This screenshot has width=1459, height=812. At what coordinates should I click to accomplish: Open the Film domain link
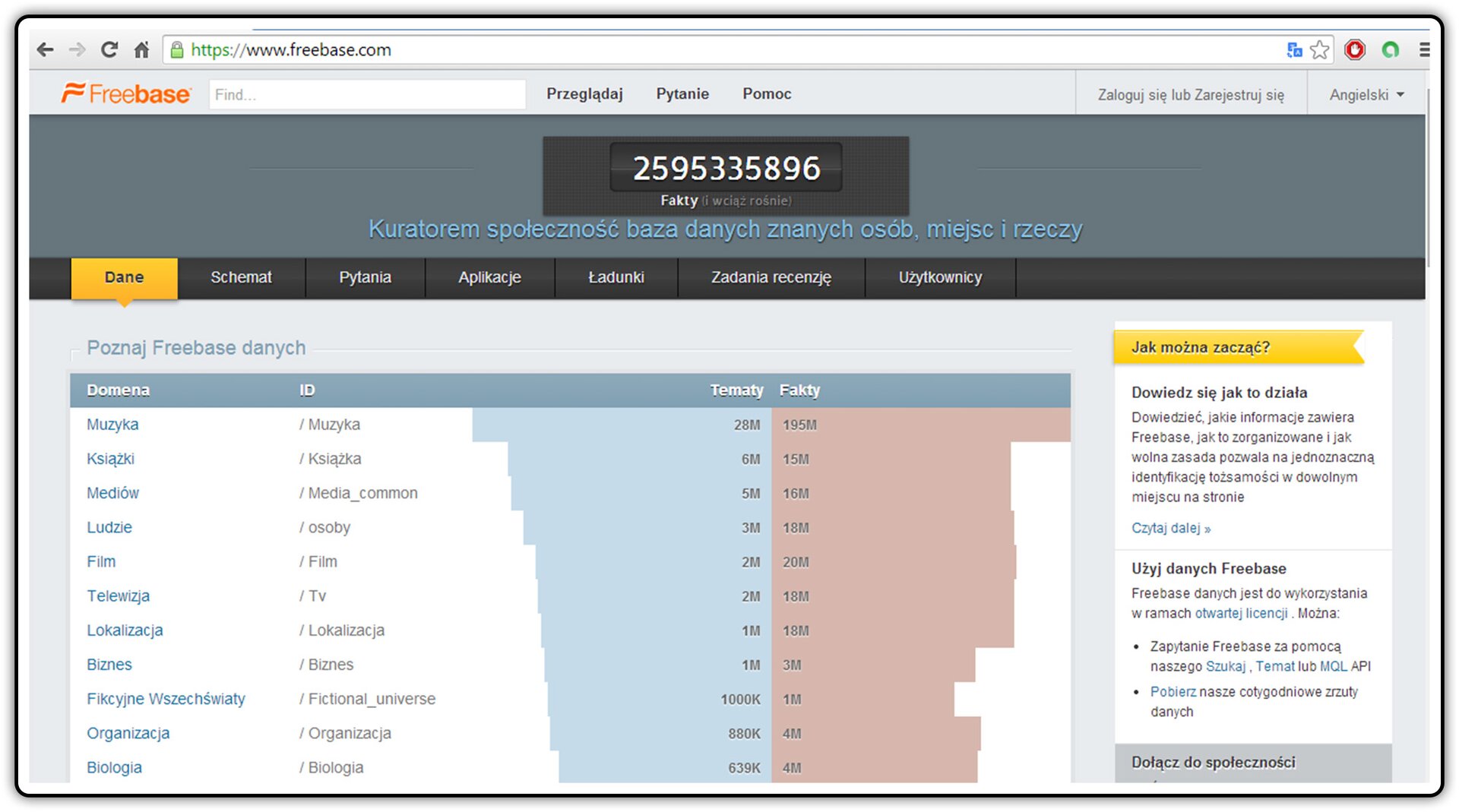pos(101,561)
